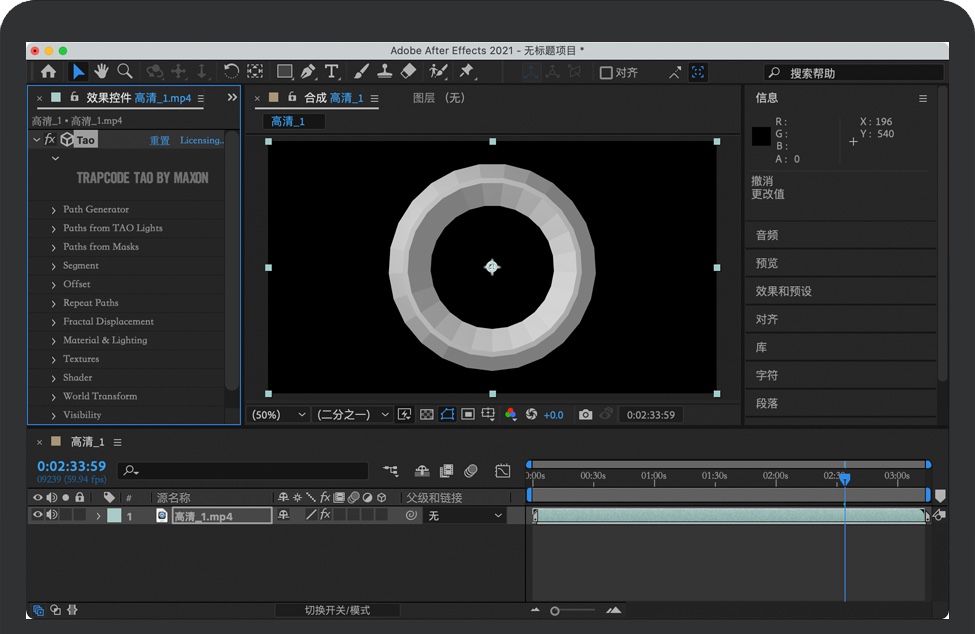Click the 重置 reset link for Tao
The image size is (975, 634).
coord(160,140)
